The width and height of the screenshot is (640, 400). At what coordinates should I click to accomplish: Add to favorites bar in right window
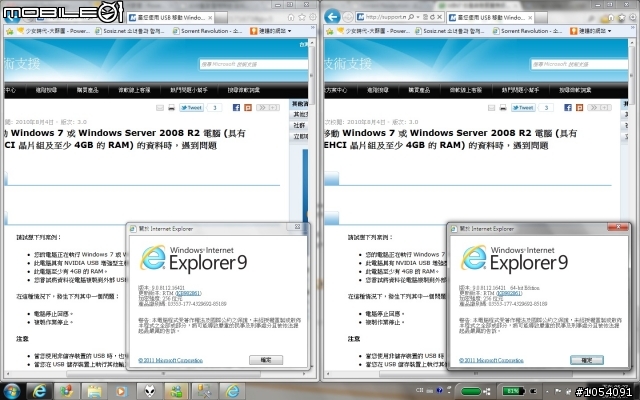329,31
